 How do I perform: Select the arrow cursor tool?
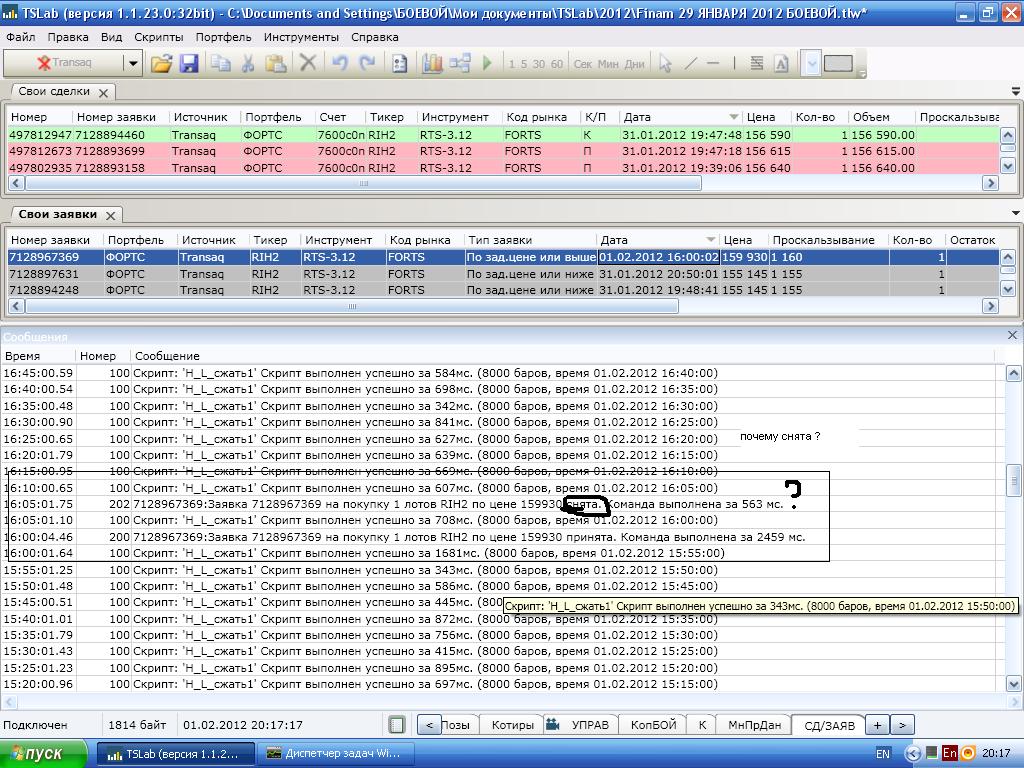click(665, 63)
